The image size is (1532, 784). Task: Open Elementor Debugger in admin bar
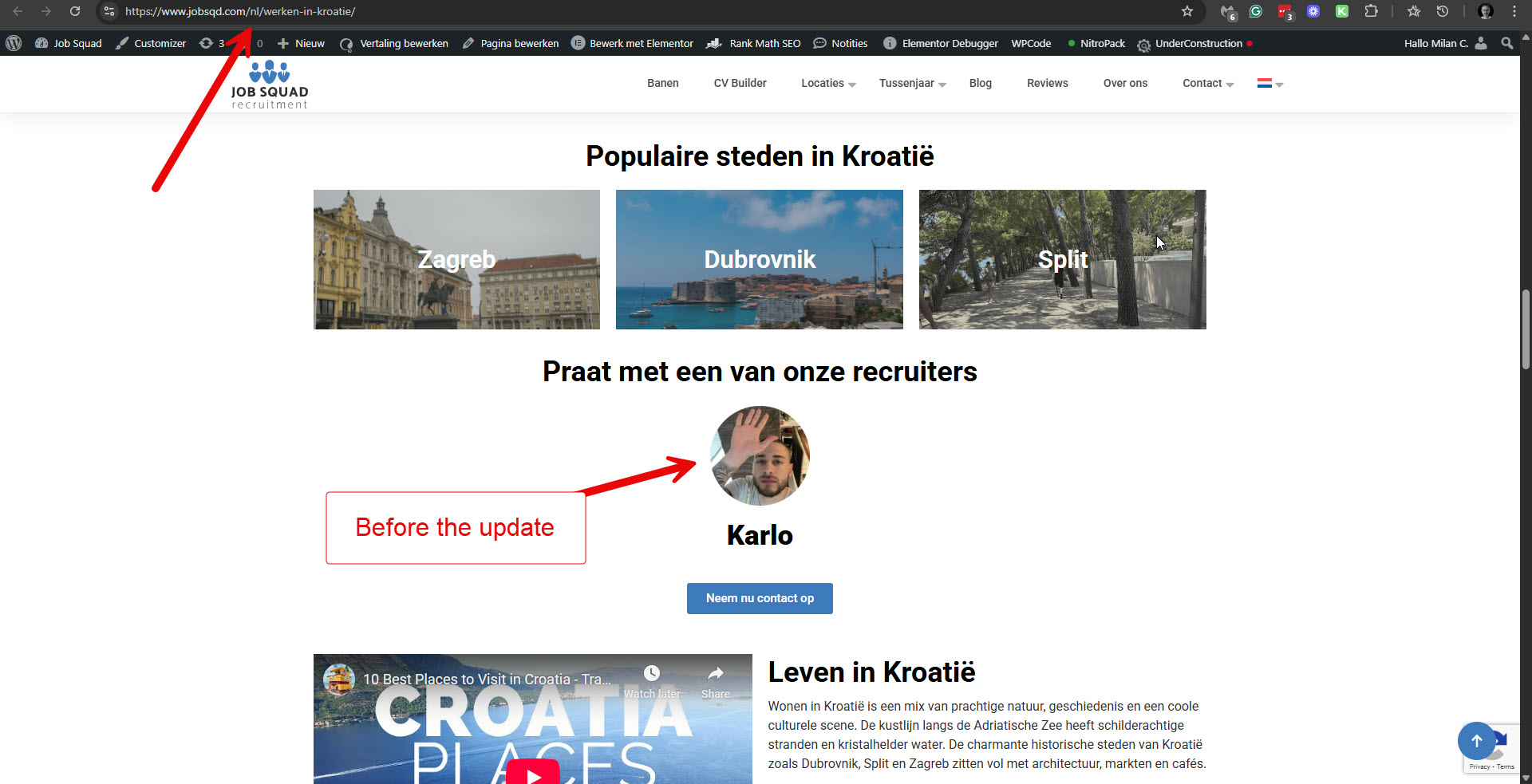click(941, 43)
